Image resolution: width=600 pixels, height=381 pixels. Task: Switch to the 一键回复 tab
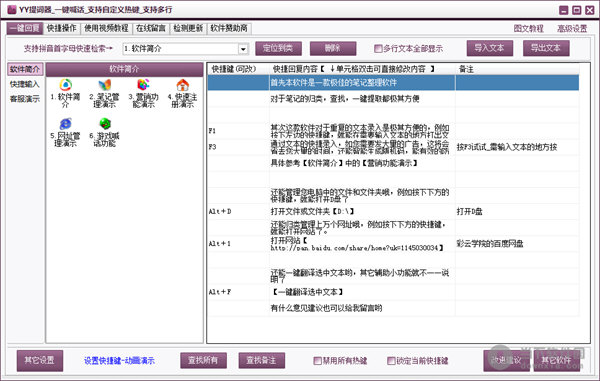click(24, 29)
